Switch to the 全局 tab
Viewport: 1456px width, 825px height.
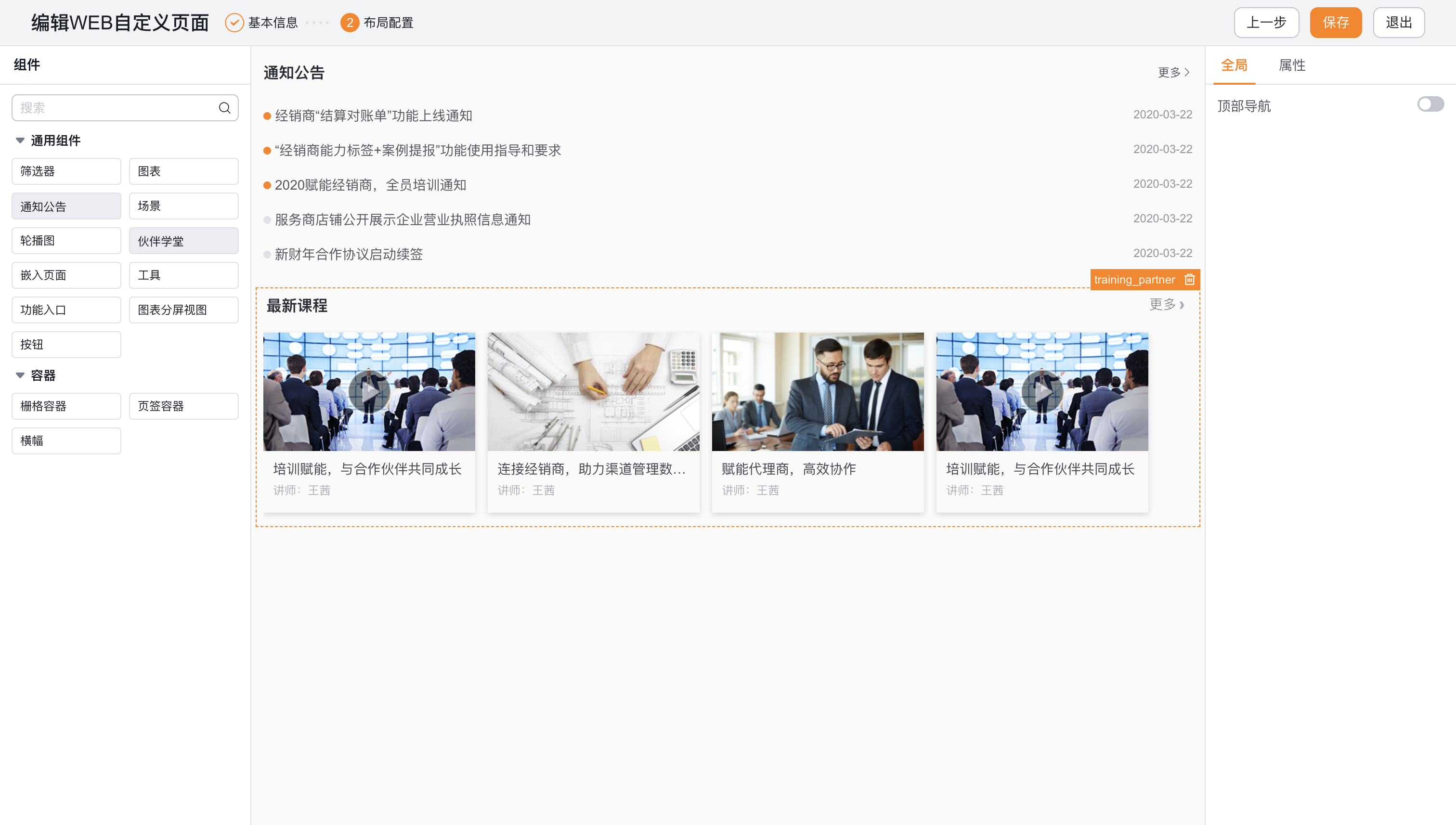[x=1234, y=65]
